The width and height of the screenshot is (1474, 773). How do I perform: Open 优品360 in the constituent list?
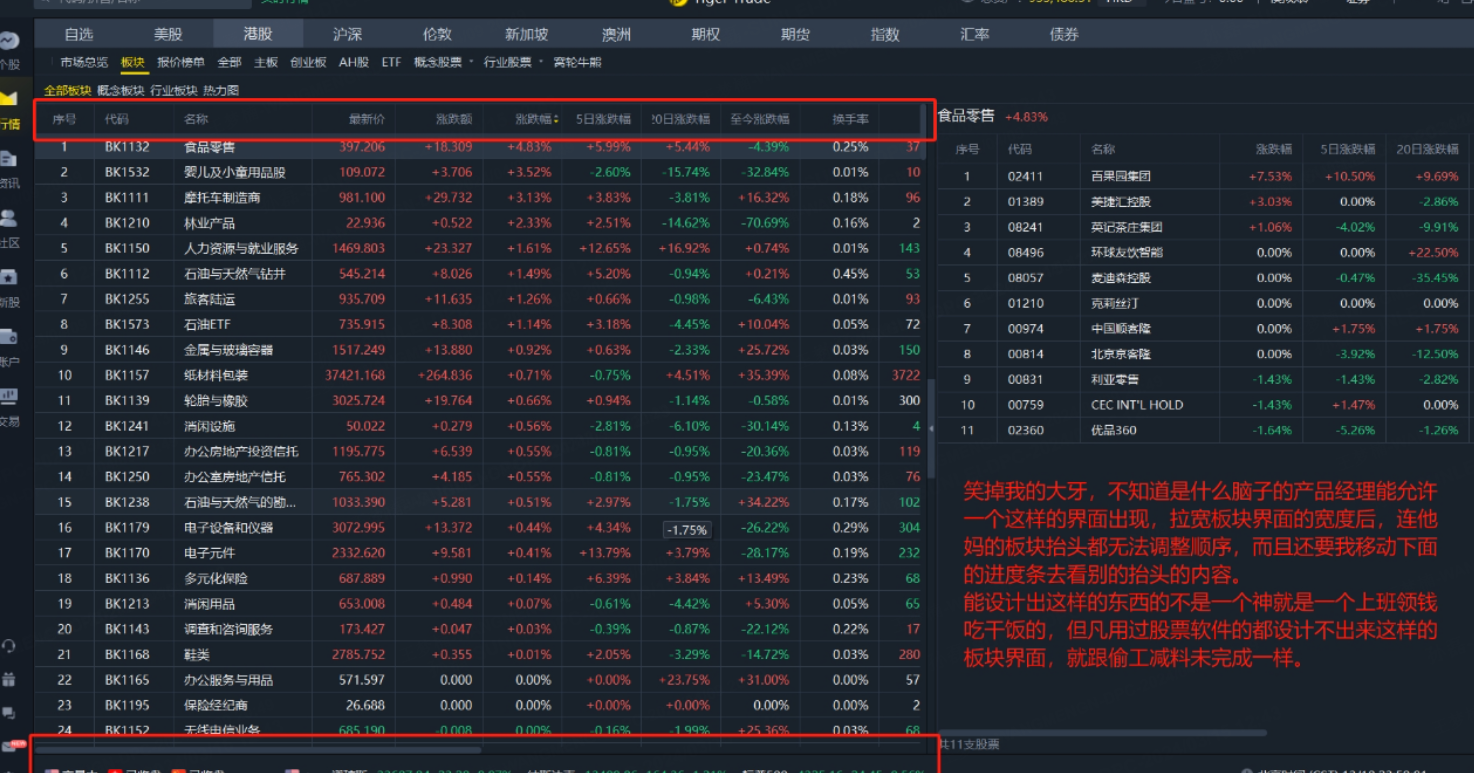click(x=1205, y=430)
